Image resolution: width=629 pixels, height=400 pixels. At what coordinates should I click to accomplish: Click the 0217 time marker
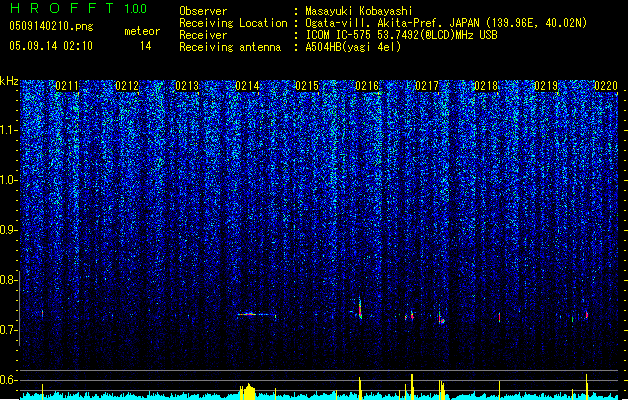click(x=427, y=86)
